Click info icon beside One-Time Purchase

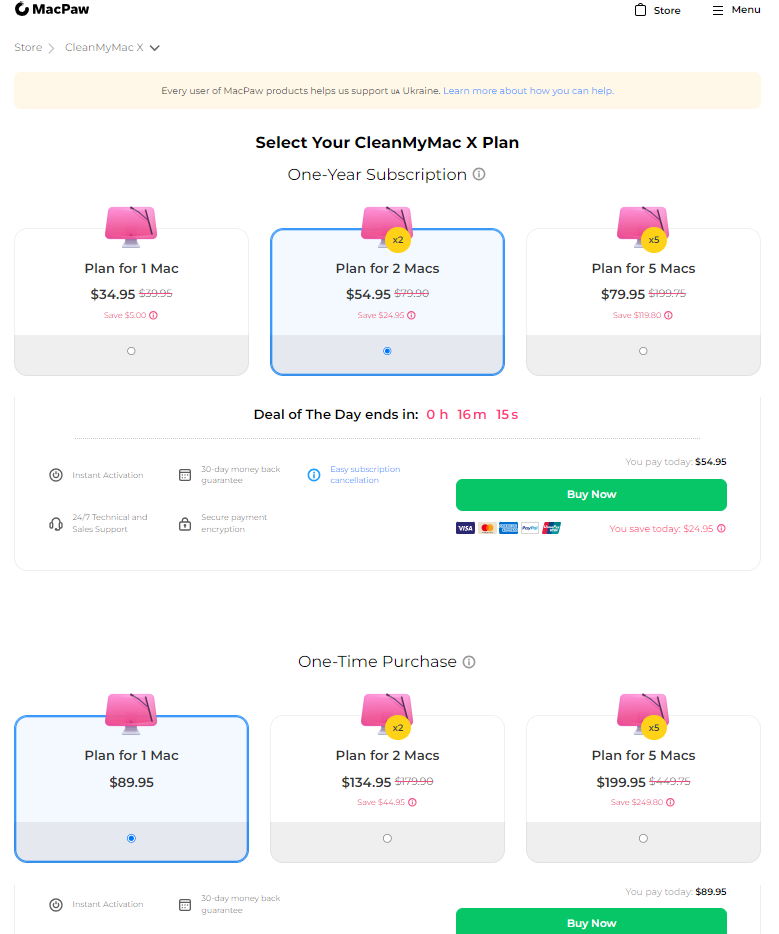[x=469, y=662]
